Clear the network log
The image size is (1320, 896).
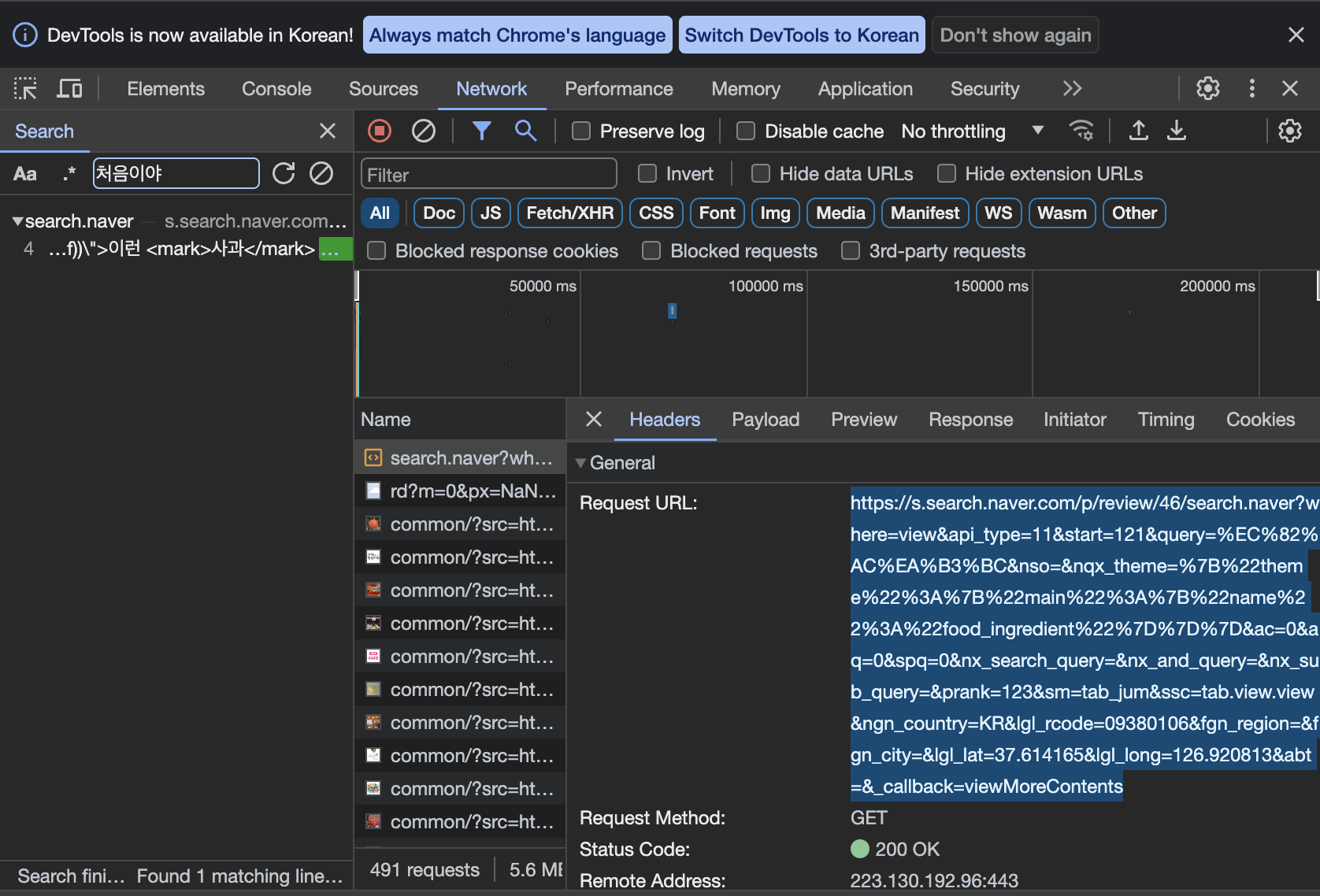tap(424, 131)
